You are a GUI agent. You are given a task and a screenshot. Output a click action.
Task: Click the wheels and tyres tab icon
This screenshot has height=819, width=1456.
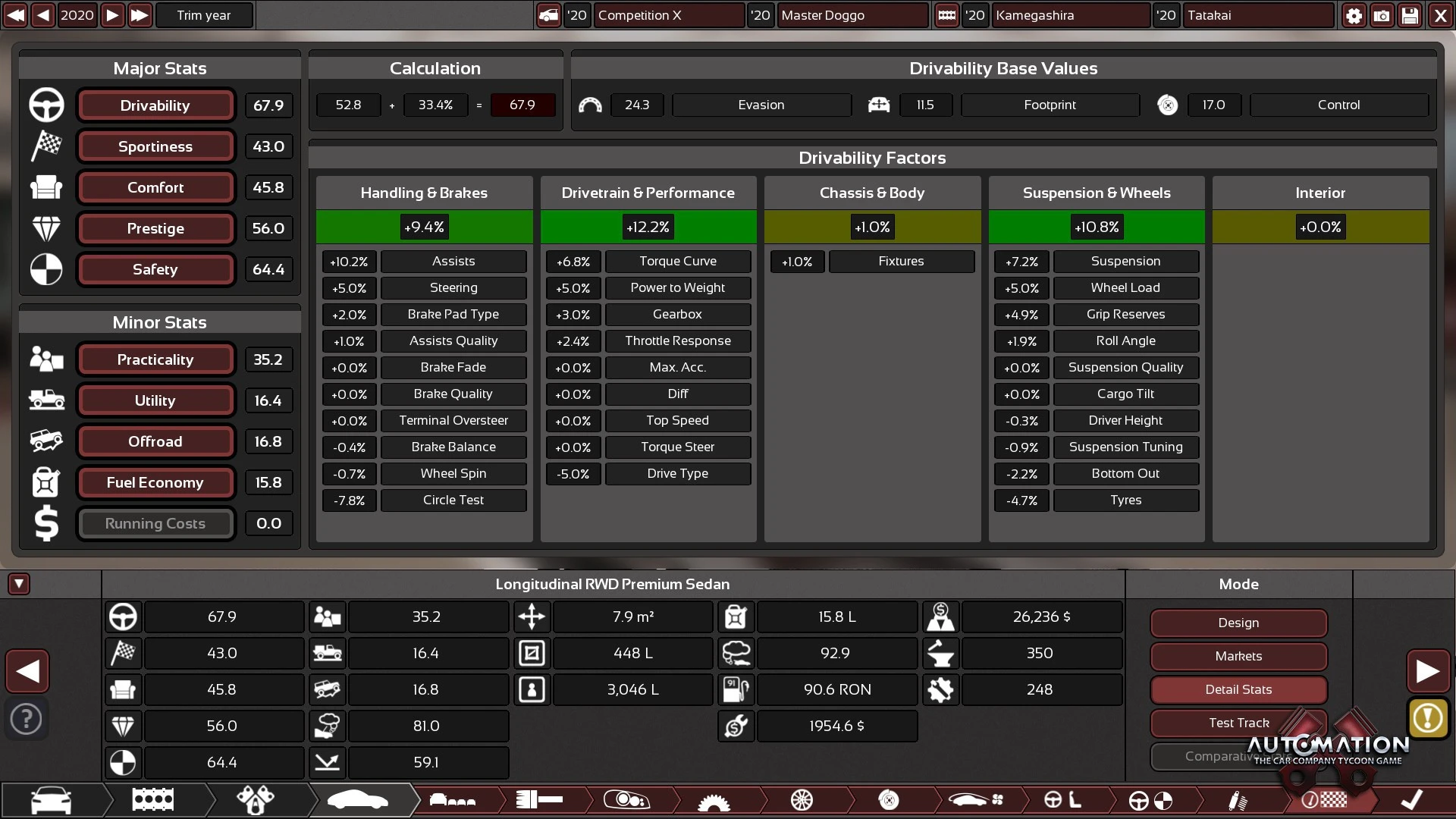click(802, 800)
